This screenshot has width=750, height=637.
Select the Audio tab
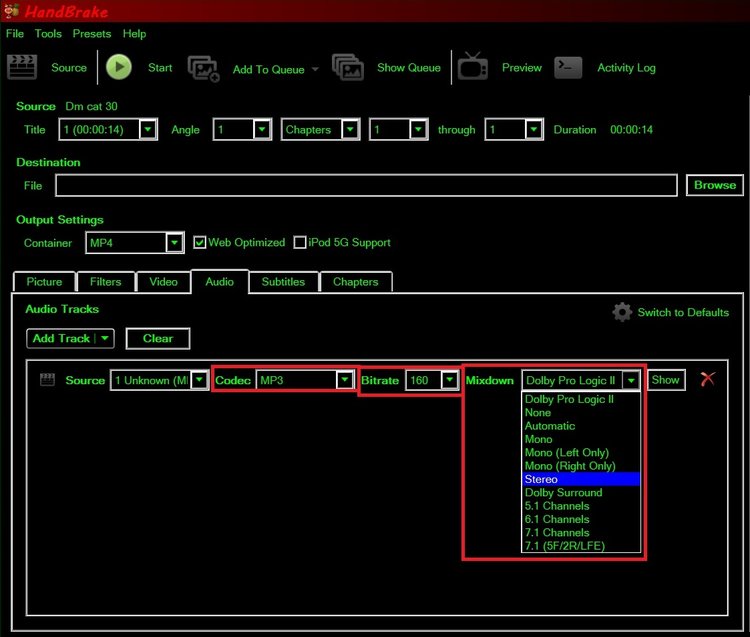[x=220, y=281]
